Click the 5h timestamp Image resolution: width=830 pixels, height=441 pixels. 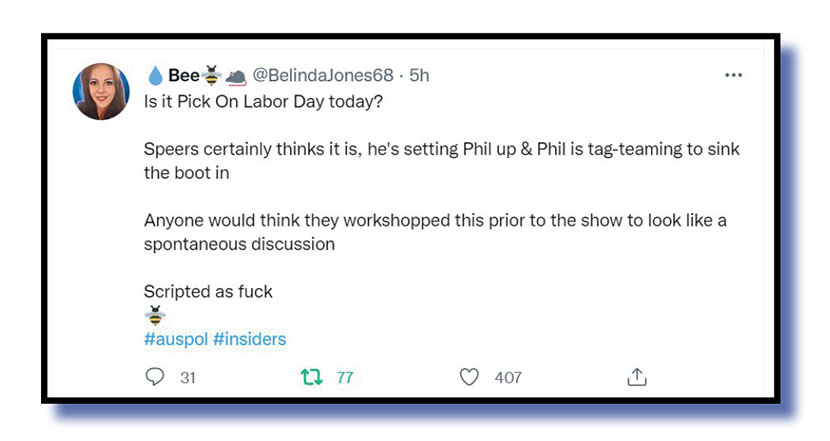coord(419,76)
